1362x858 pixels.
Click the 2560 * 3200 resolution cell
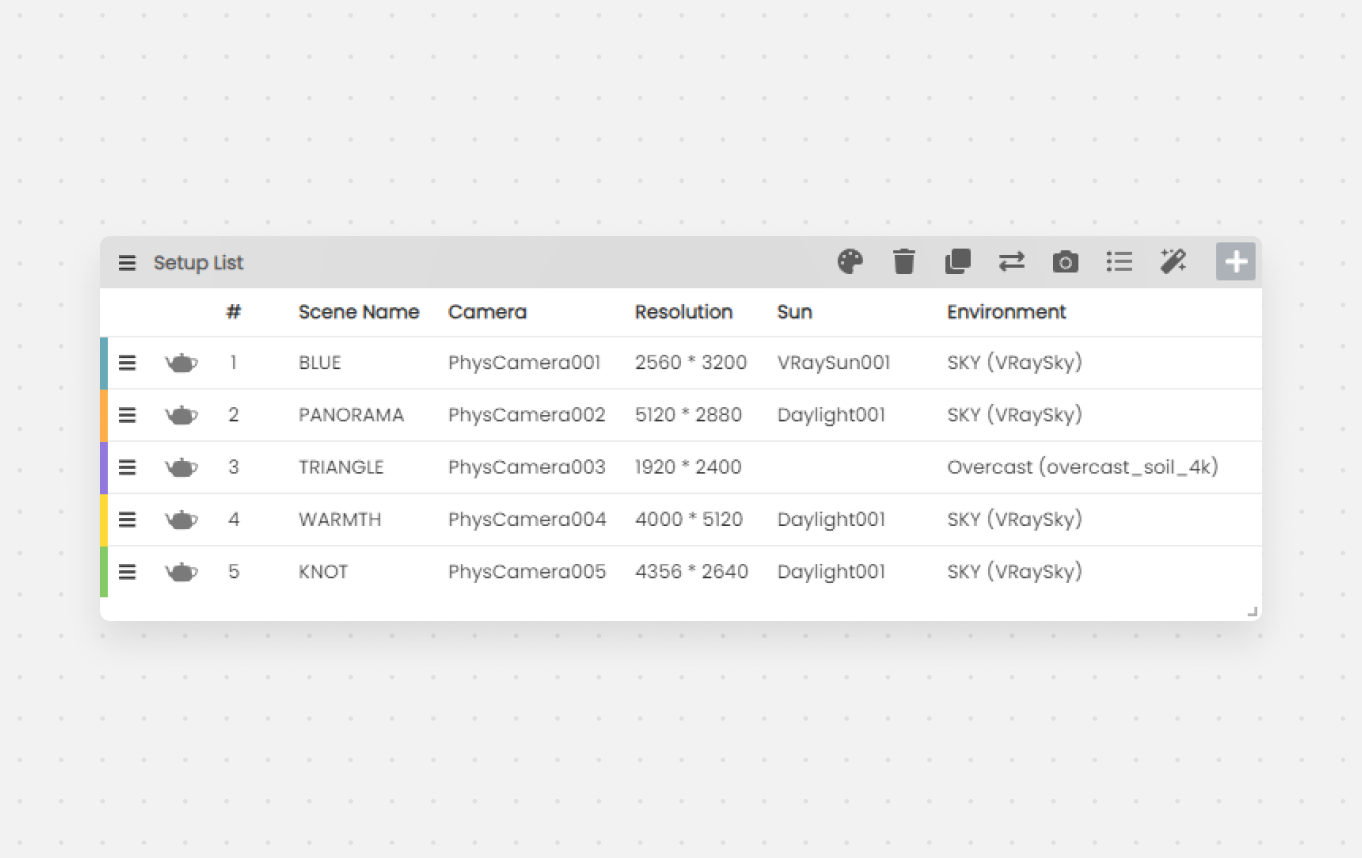(691, 363)
